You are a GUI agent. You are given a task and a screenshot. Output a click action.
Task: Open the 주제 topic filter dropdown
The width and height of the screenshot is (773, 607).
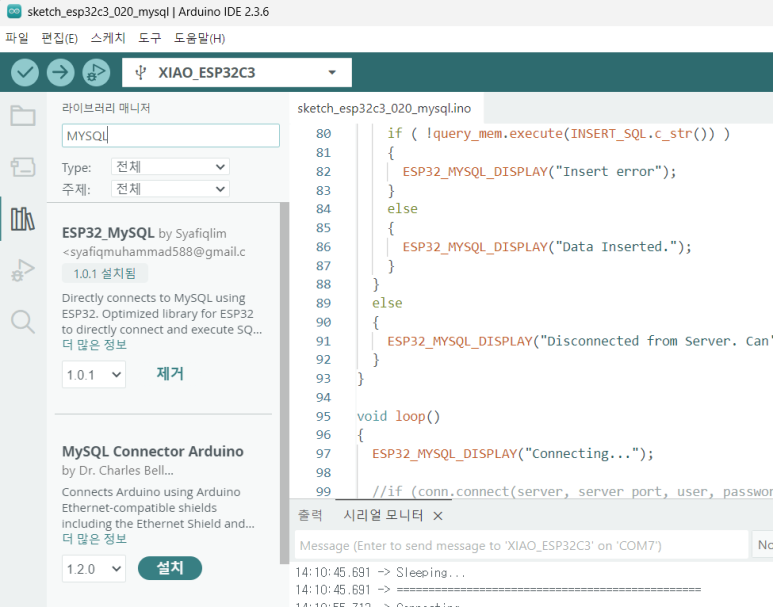170,189
